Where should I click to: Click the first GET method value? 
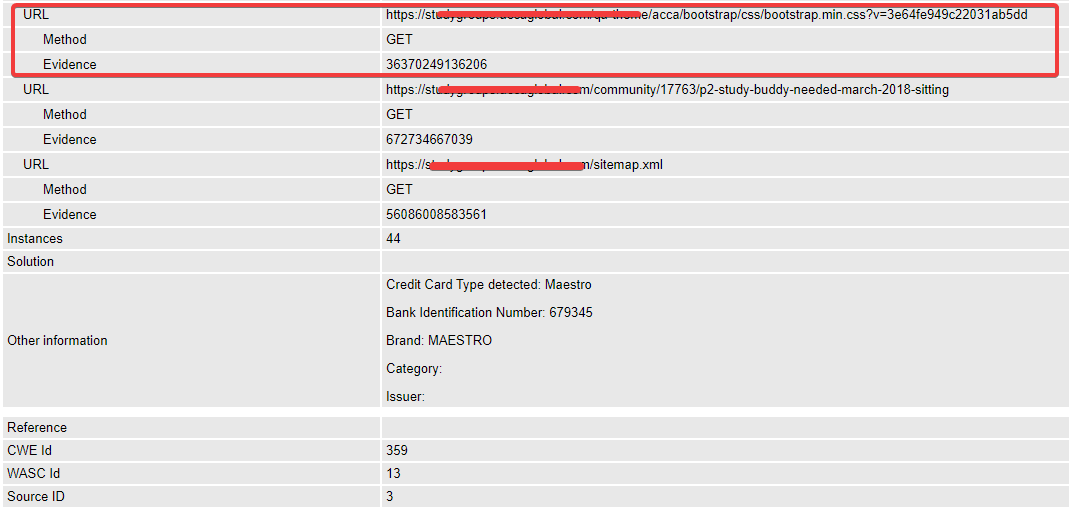(x=399, y=40)
